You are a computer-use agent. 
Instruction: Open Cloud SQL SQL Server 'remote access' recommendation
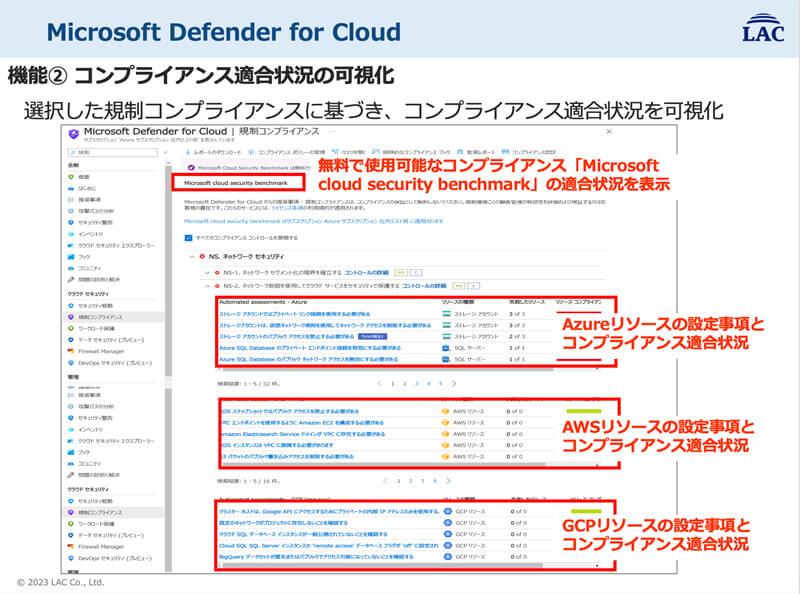click(329, 546)
